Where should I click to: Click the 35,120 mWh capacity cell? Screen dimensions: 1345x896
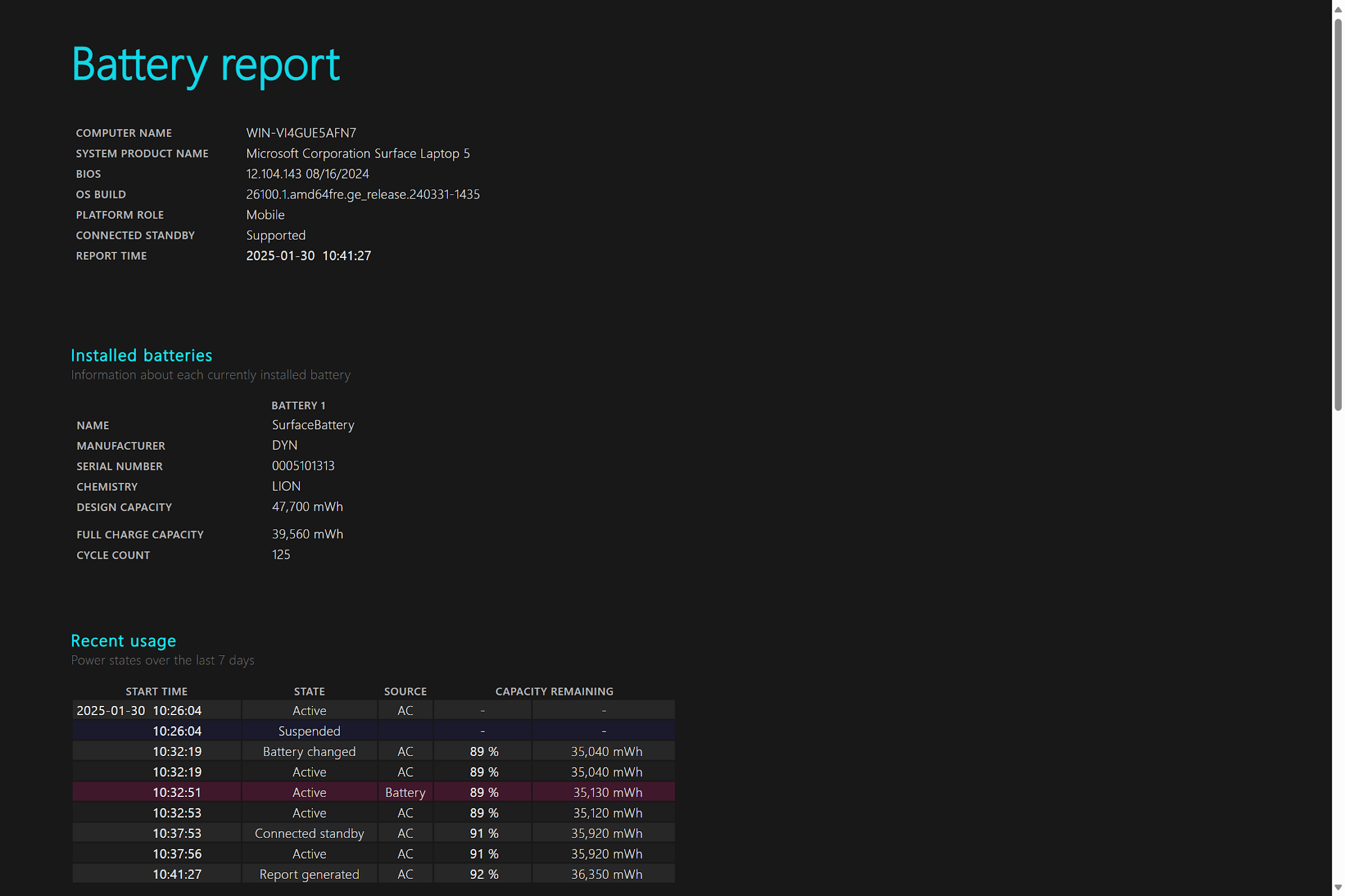(603, 813)
